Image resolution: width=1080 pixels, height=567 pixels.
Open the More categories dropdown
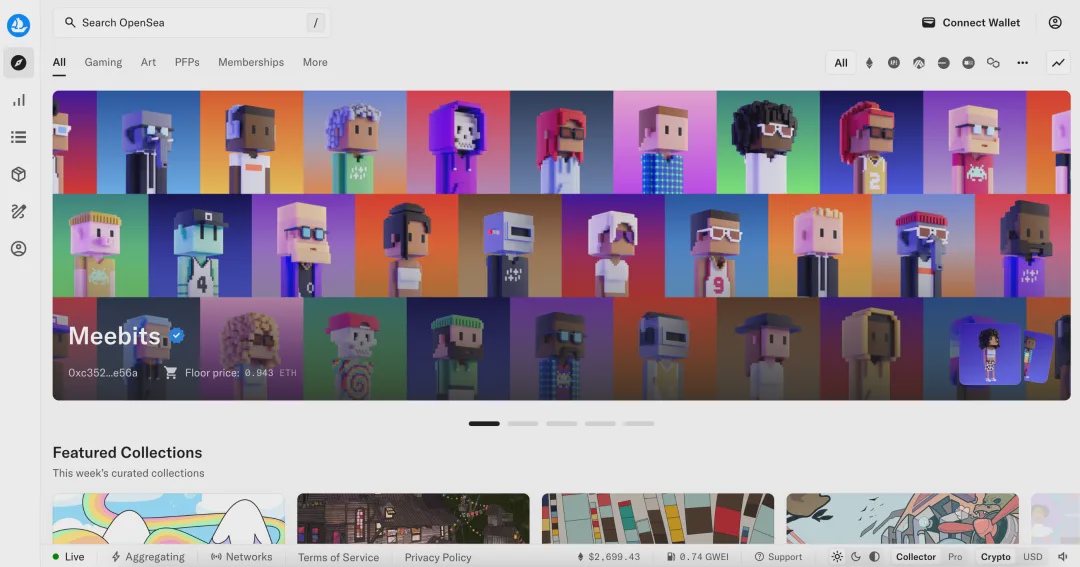(x=315, y=62)
